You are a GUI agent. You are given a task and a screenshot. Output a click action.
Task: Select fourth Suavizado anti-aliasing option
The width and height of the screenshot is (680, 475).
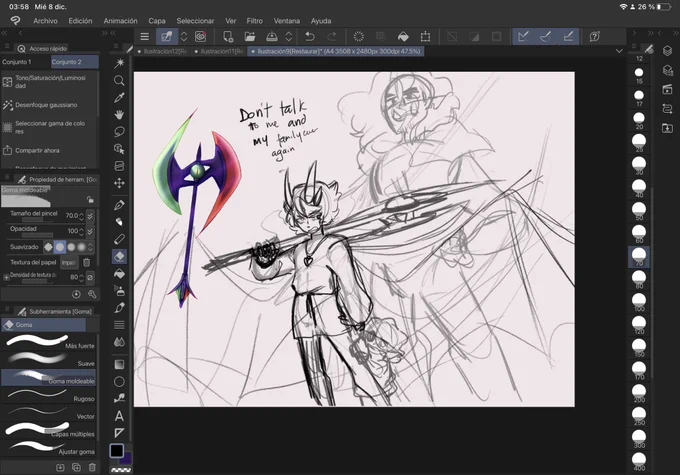81,247
